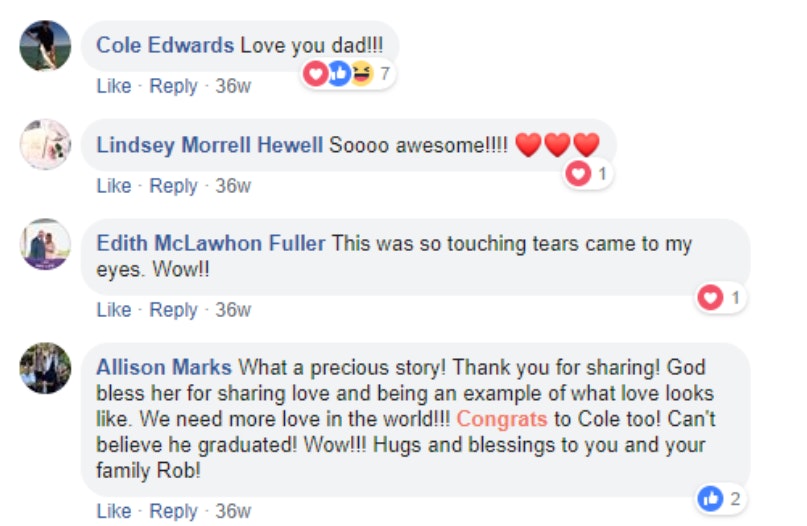Open Cole Edwards' profile picture
Viewport: 807px width, 526px height.
(45, 46)
